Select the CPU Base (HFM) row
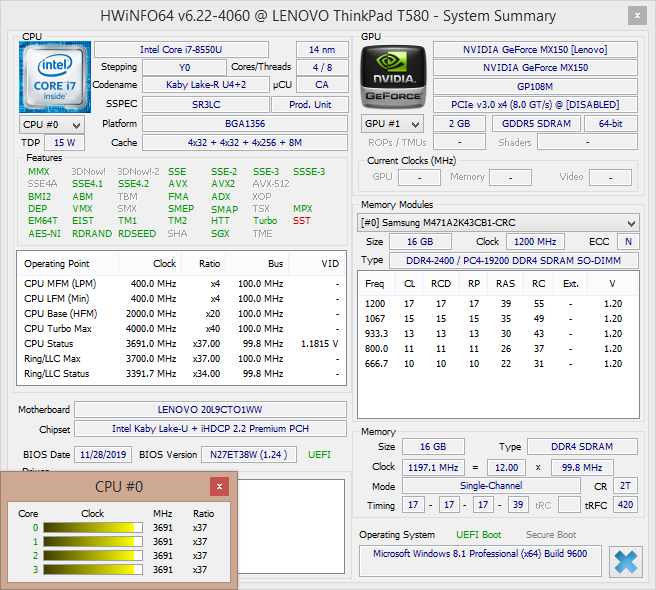This screenshot has width=656, height=590. click(181, 314)
